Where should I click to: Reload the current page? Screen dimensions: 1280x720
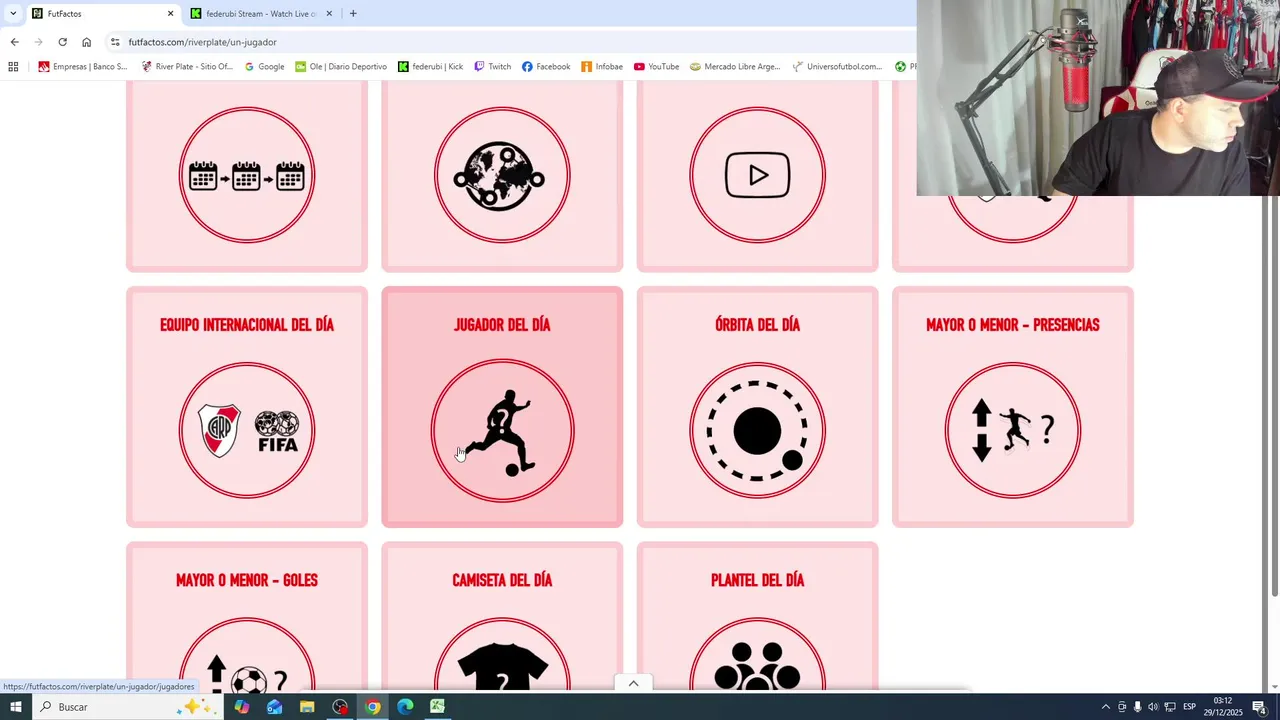(62, 42)
